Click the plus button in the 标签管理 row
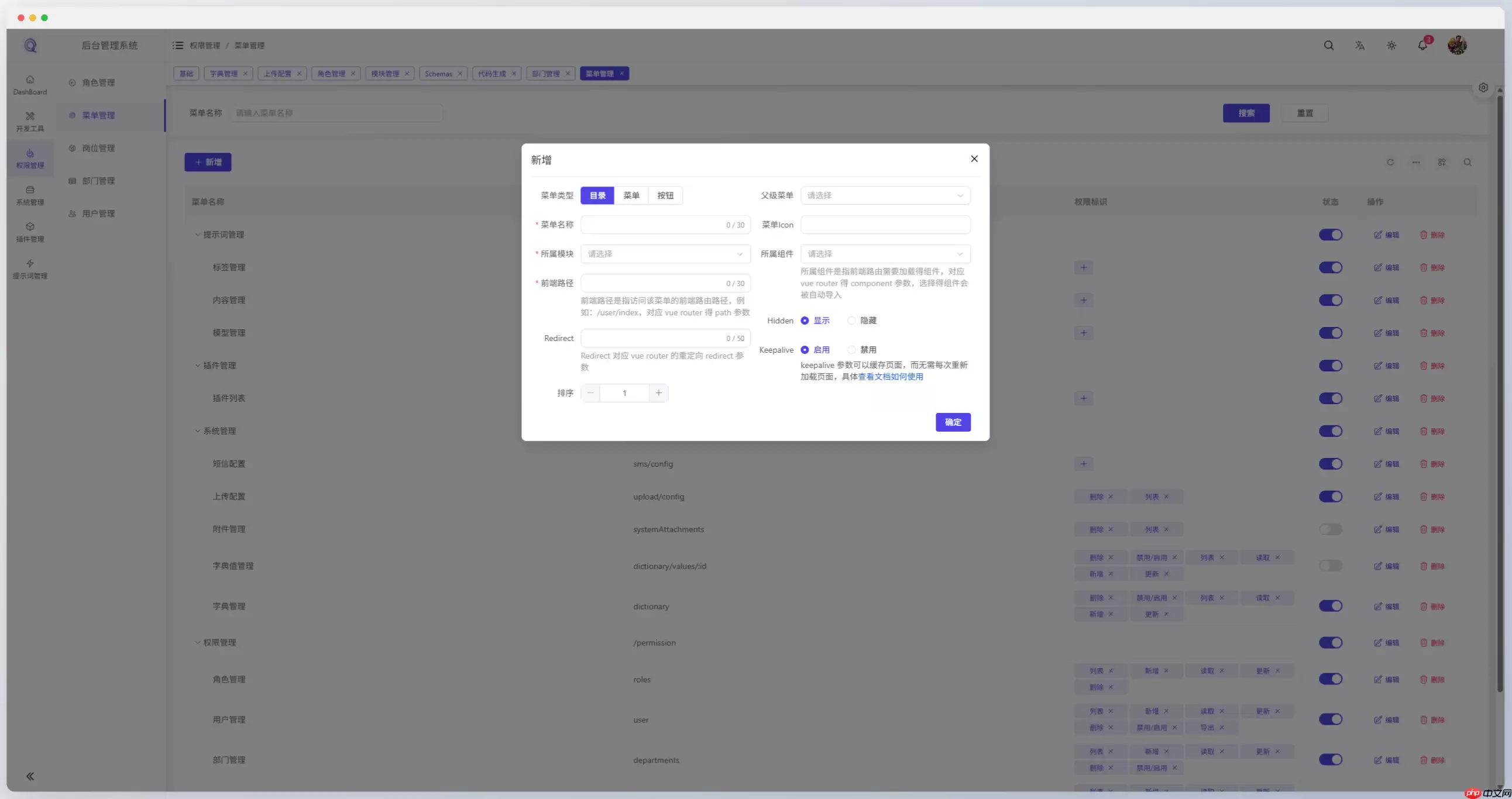This screenshot has height=799, width=1512. [x=1084, y=267]
